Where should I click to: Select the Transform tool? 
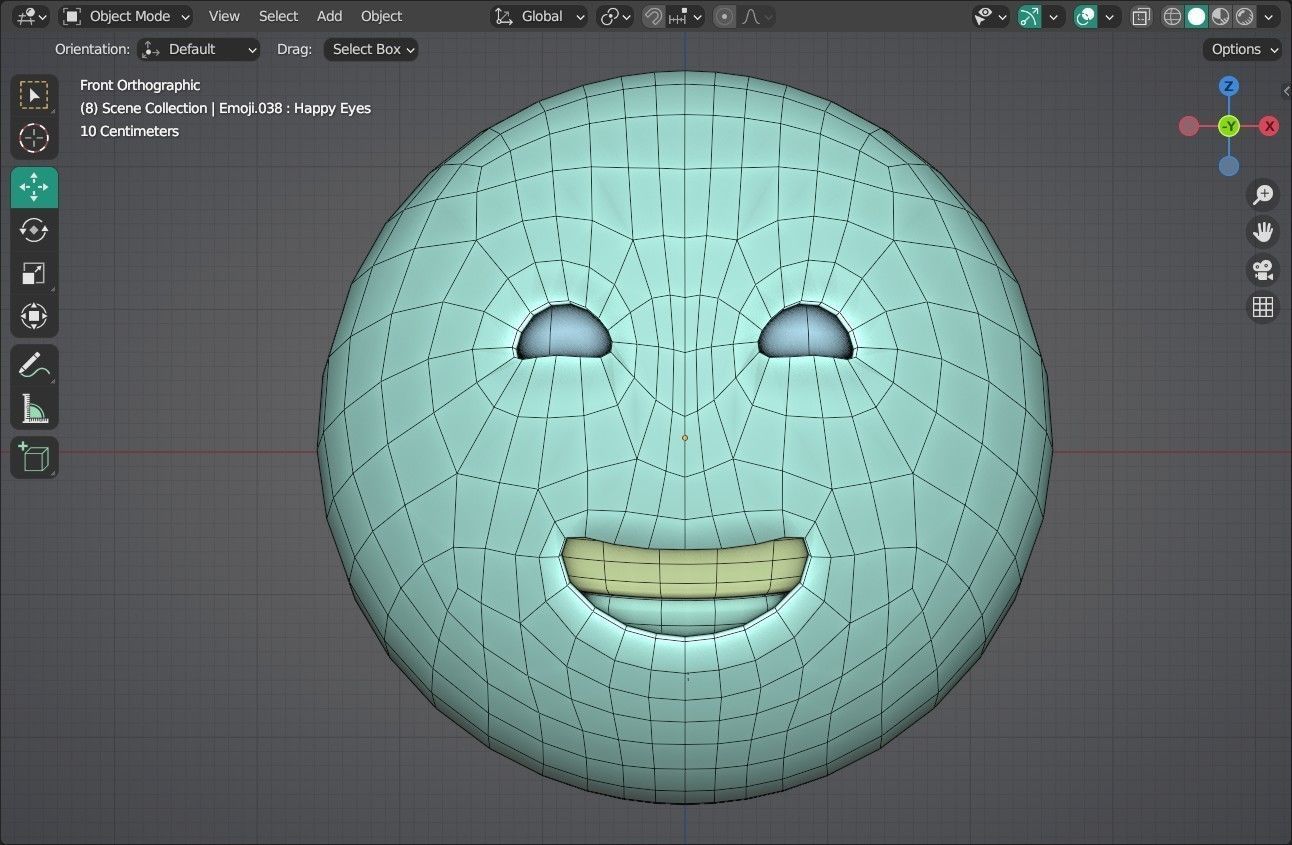pyautogui.click(x=34, y=316)
